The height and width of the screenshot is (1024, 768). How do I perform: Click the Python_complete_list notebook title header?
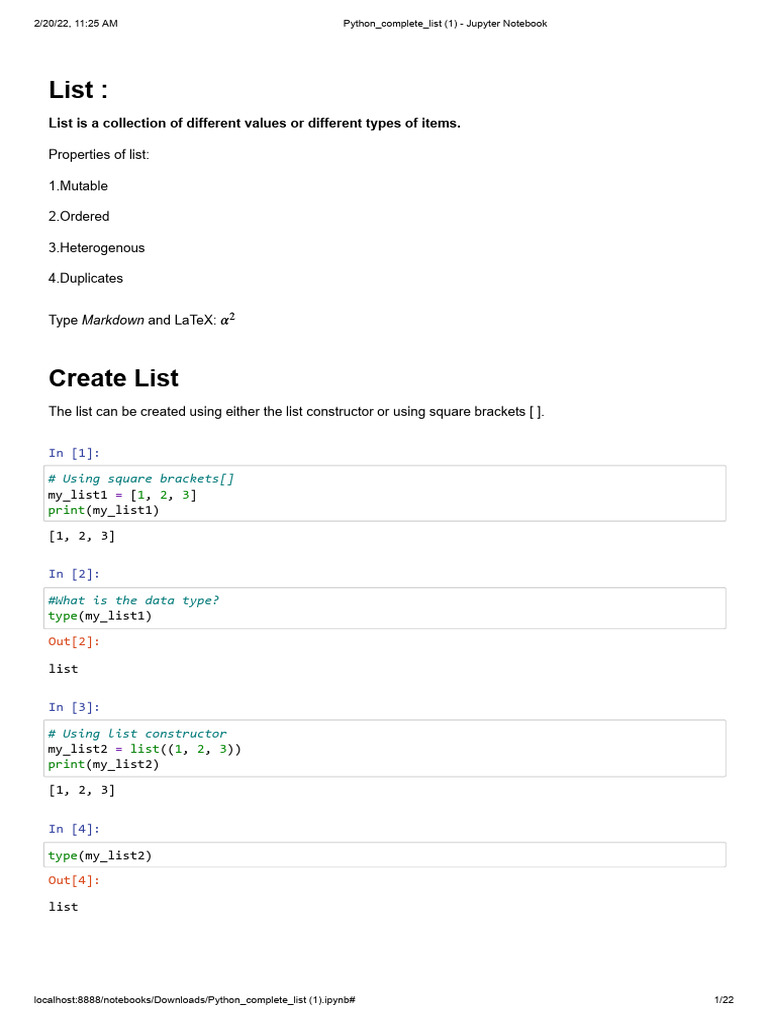coord(445,23)
